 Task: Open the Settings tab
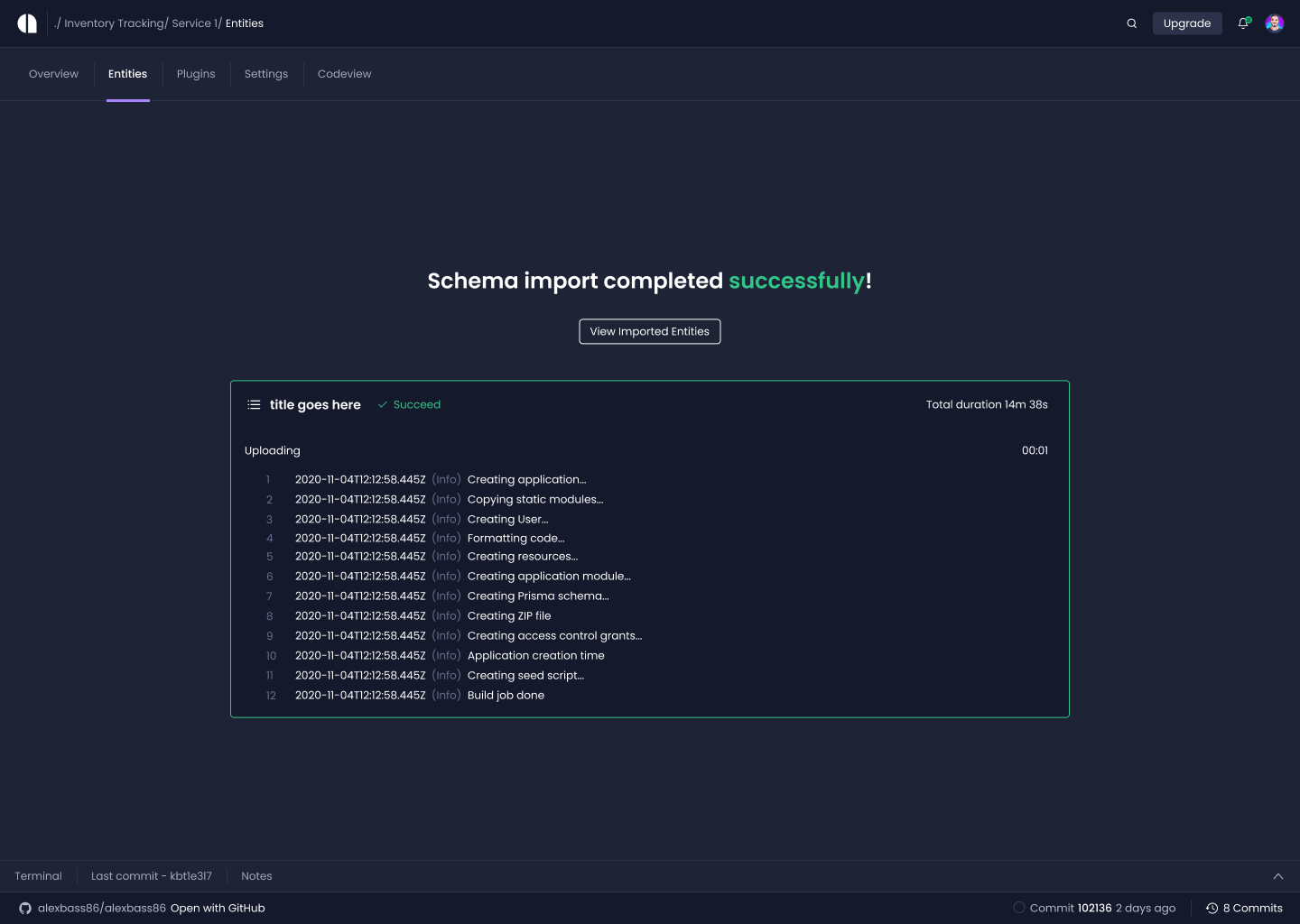pos(265,73)
